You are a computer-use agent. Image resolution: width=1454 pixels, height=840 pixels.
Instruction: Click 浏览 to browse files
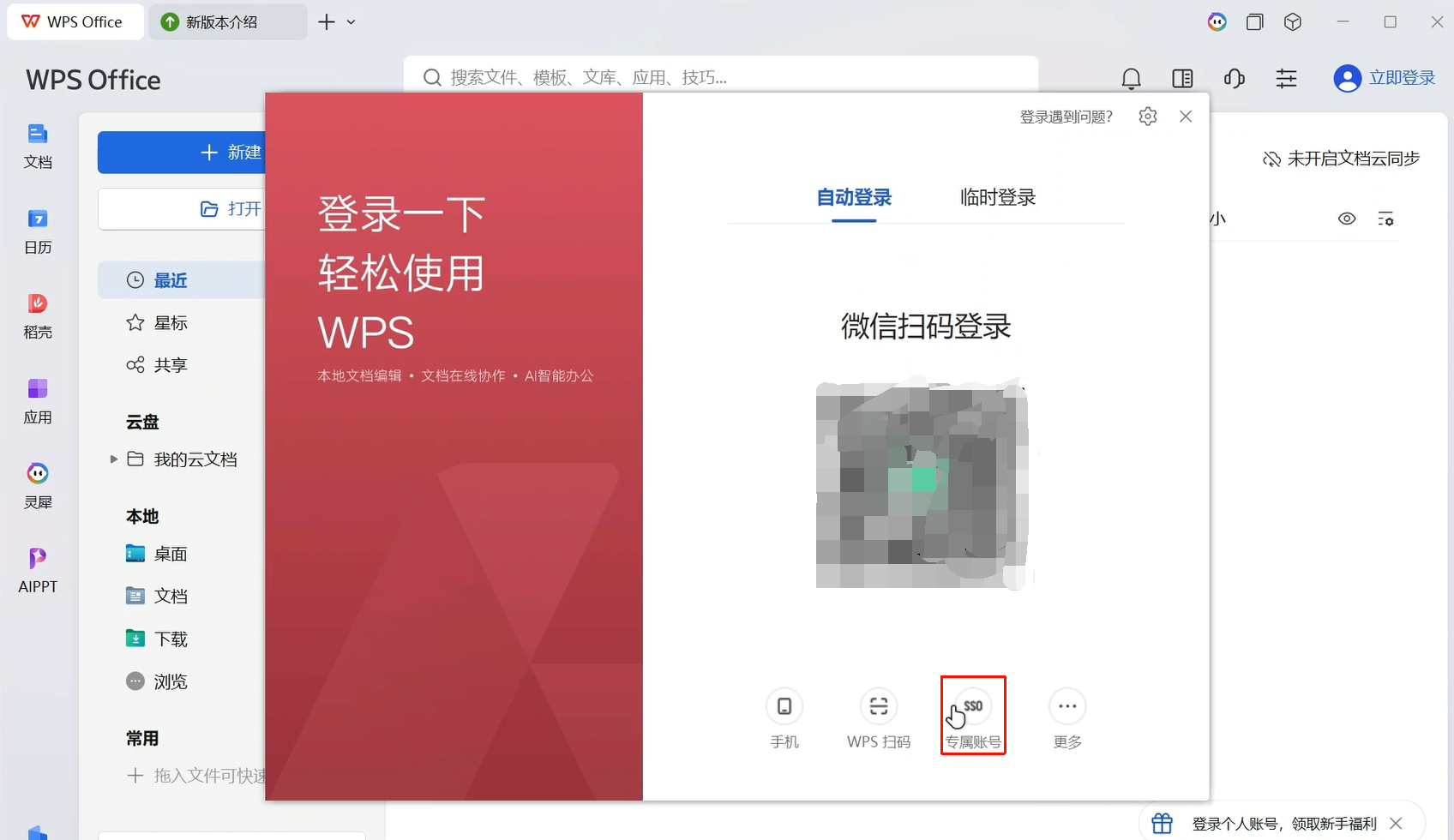point(157,681)
